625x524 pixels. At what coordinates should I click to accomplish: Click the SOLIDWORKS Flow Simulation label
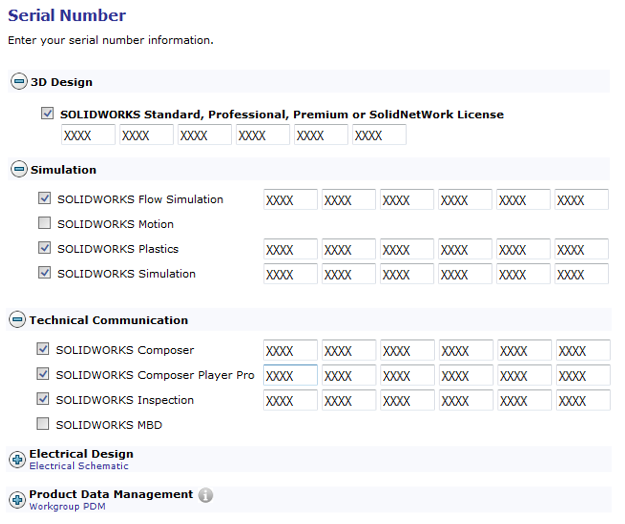point(140,199)
